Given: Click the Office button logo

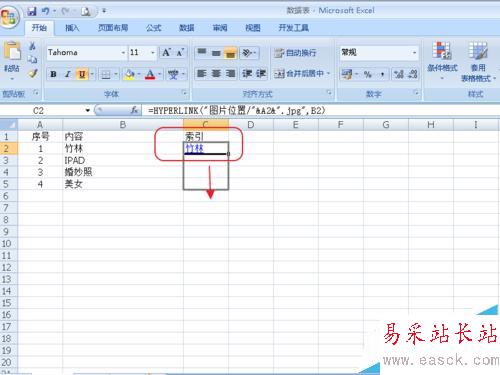Looking at the screenshot, I should point(9,17).
